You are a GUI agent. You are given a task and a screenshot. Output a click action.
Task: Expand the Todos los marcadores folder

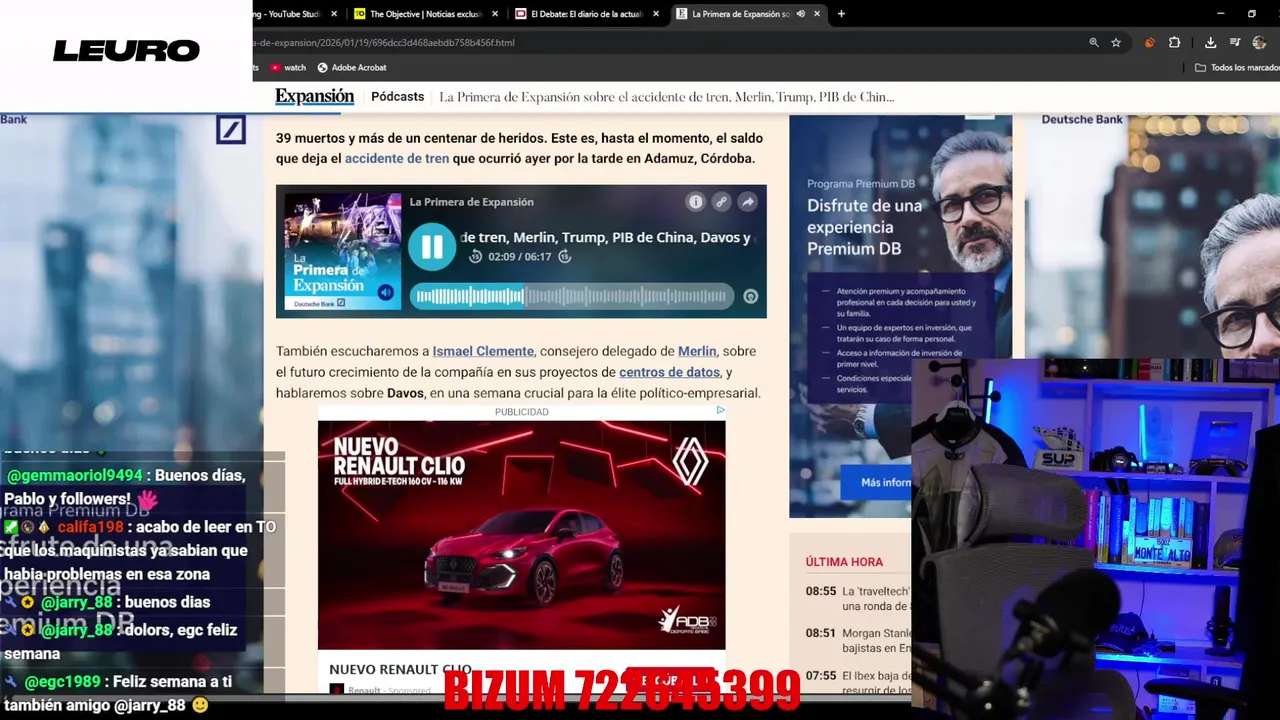[1238, 67]
